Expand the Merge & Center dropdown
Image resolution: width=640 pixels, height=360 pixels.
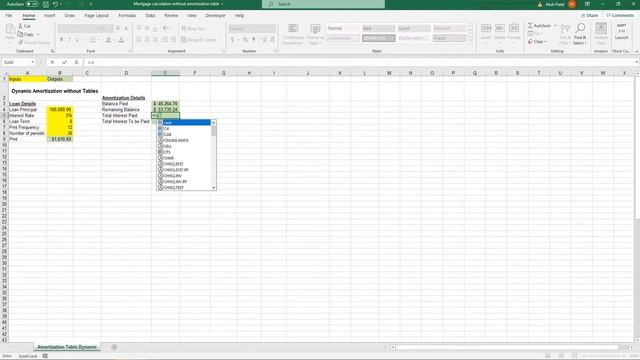click(220, 40)
